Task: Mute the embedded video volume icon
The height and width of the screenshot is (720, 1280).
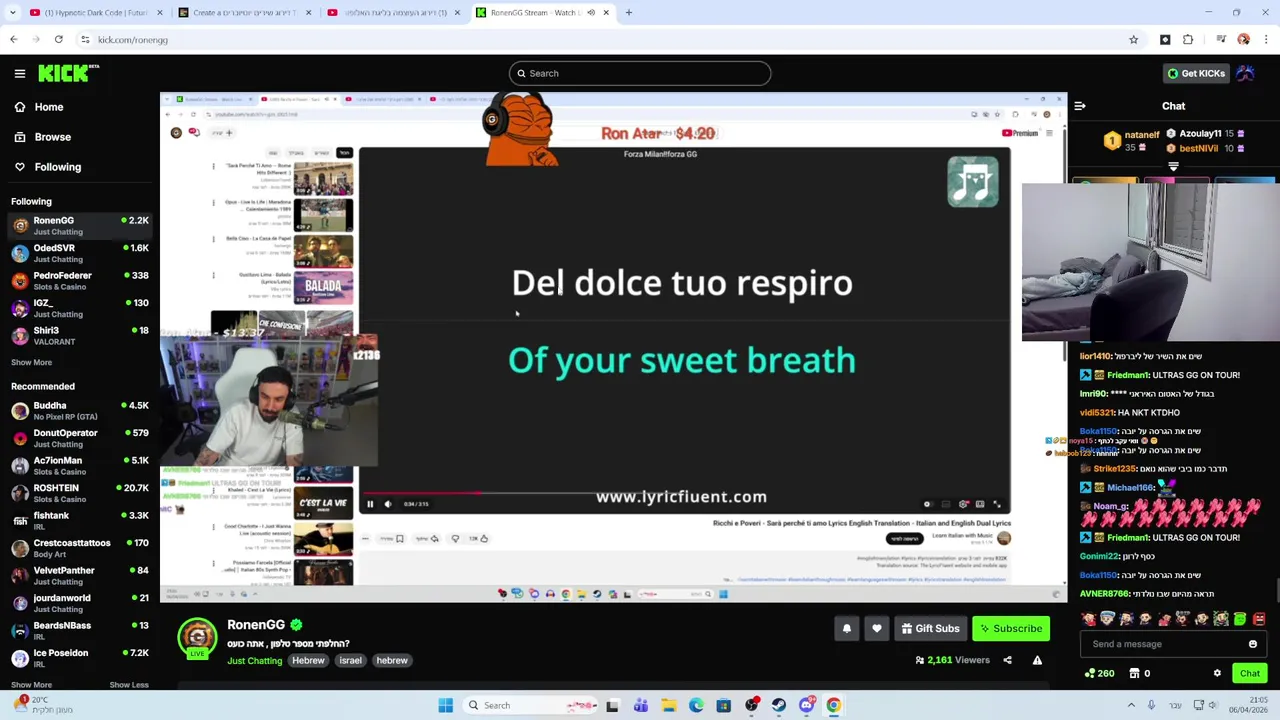Action: click(388, 504)
